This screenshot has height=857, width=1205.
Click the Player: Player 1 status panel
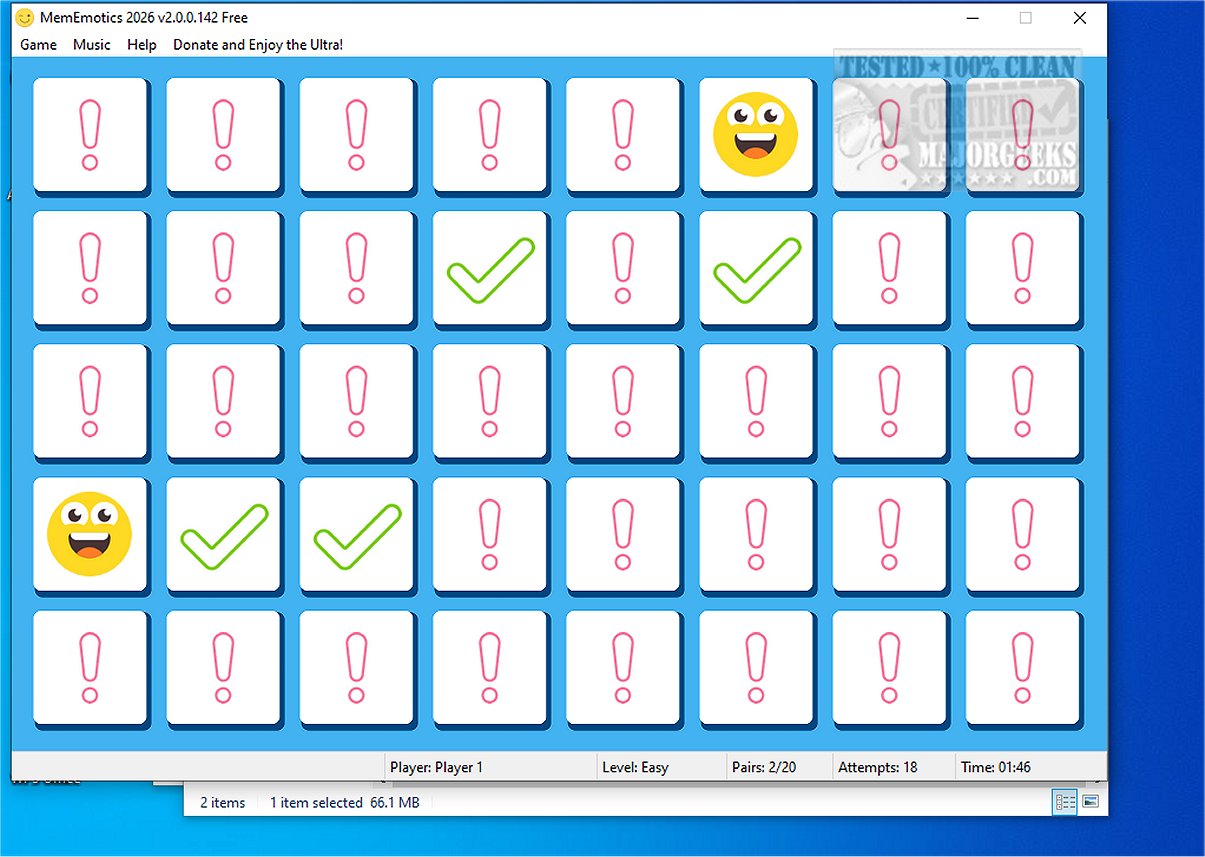(x=490, y=767)
